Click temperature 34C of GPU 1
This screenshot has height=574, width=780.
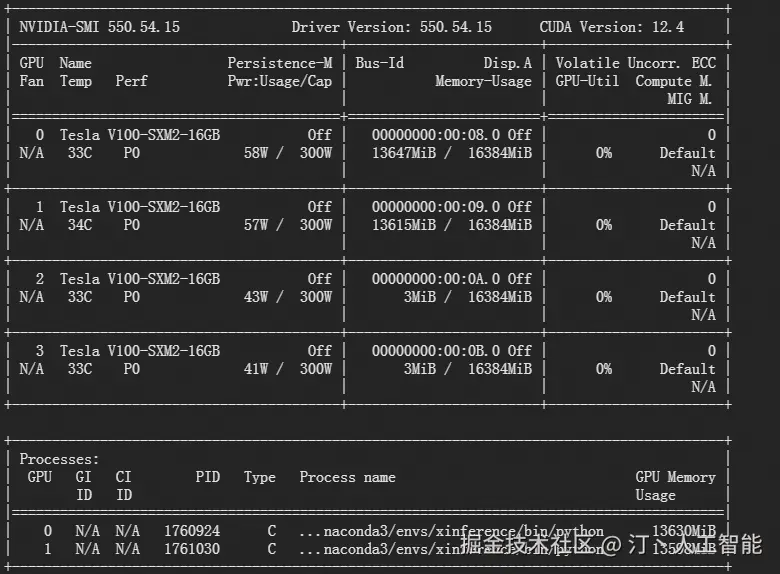coord(80,225)
